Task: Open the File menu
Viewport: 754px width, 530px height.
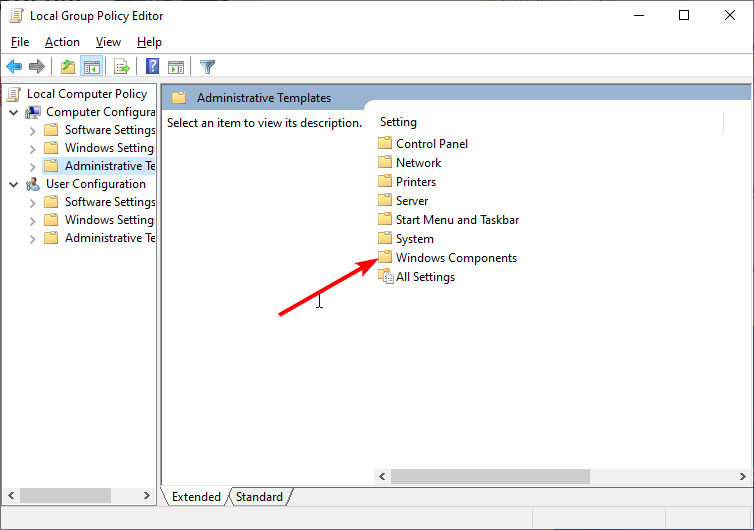Action: (x=20, y=42)
